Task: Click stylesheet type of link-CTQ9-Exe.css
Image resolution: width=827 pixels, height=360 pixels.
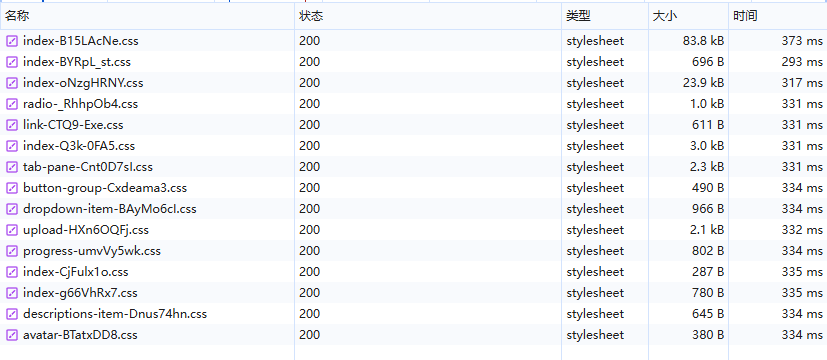Action: (x=595, y=125)
